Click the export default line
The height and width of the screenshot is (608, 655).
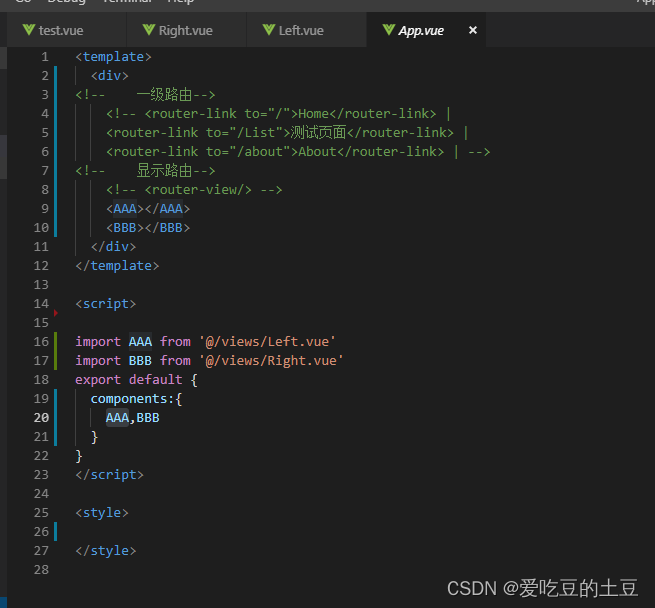136,380
